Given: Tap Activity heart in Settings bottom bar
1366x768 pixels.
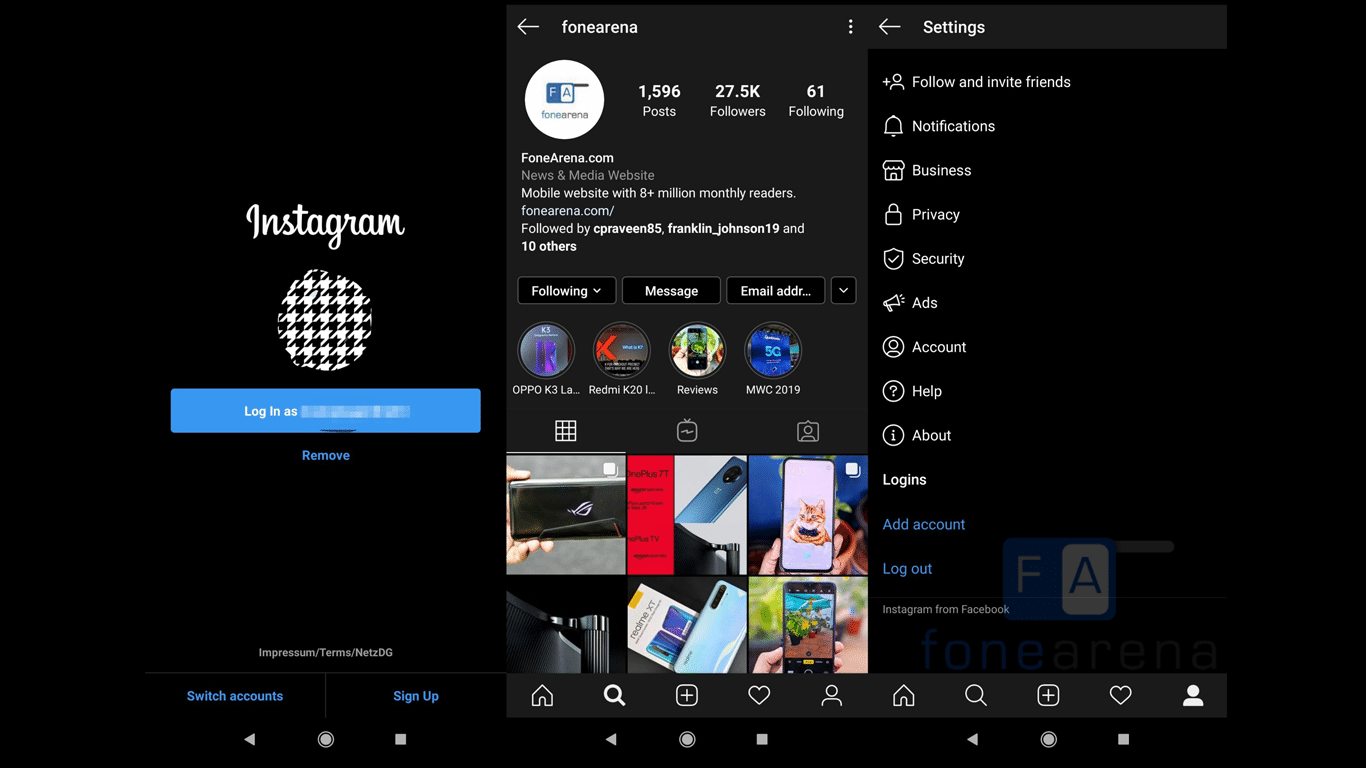Looking at the screenshot, I should point(1121,696).
